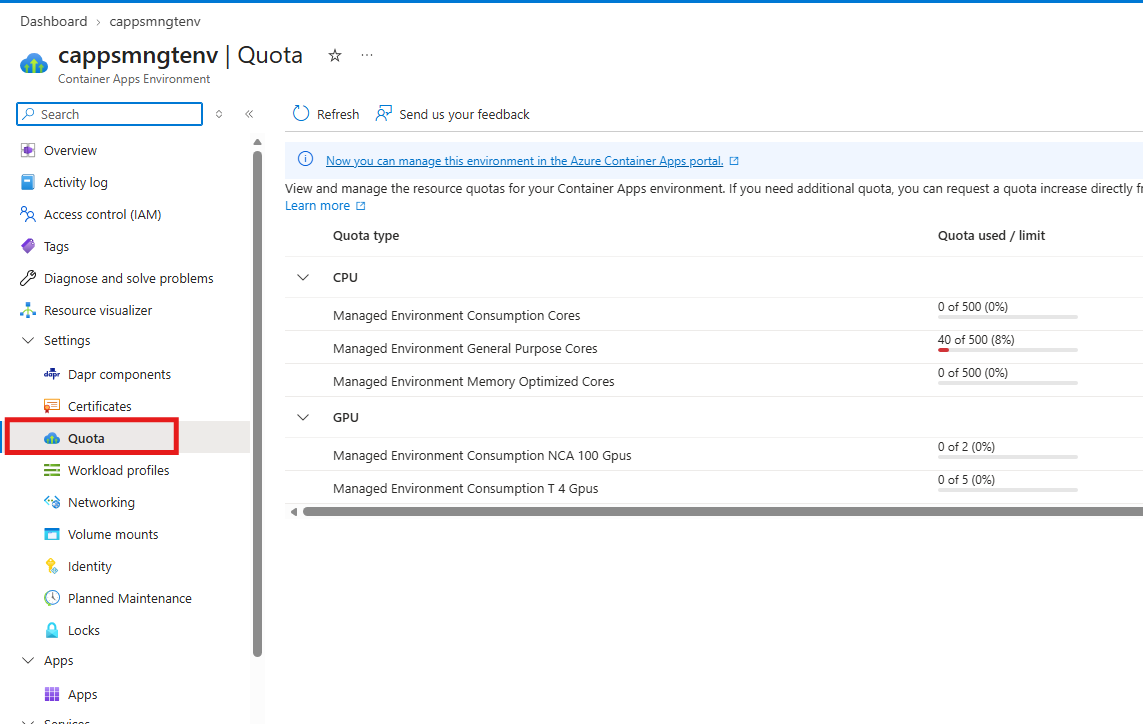Viewport: 1143px width, 724px height.
Task: Click the Volume mounts icon
Action: click(x=52, y=534)
